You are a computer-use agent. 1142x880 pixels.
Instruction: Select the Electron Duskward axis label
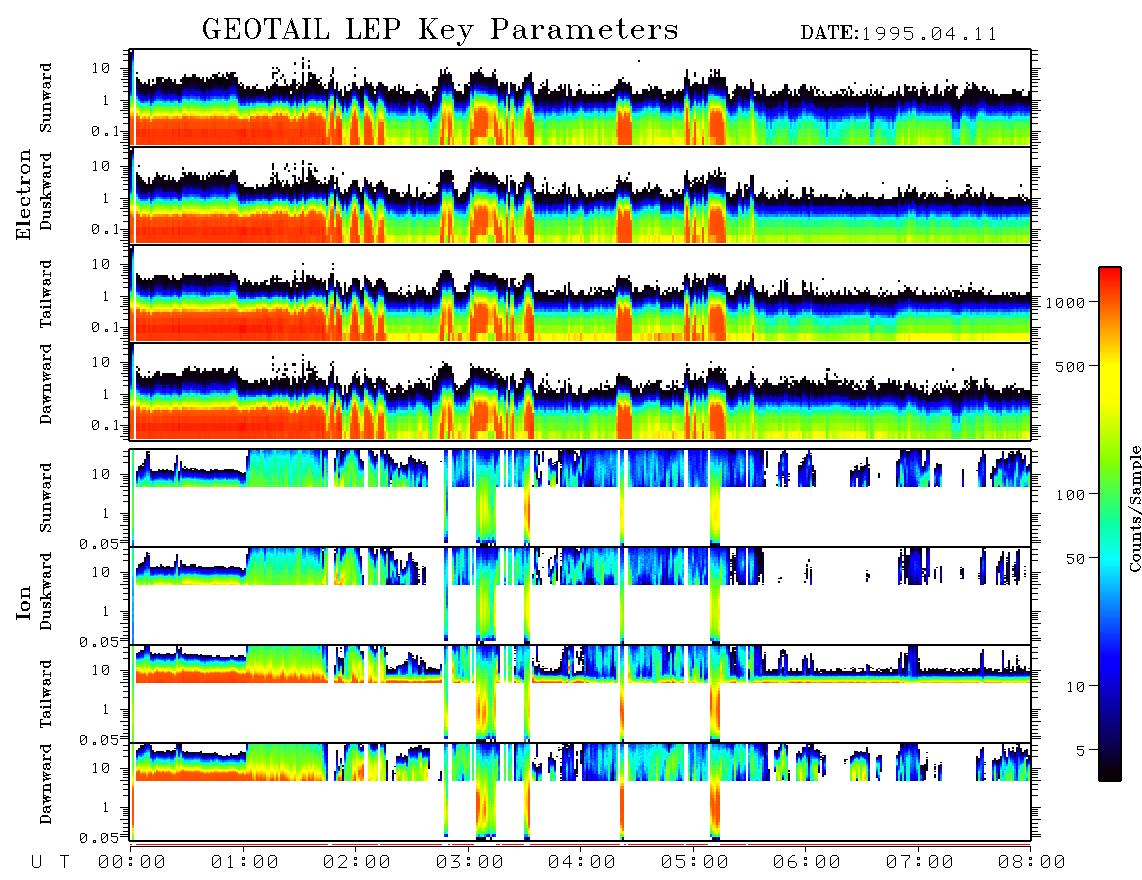pos(46,192)
